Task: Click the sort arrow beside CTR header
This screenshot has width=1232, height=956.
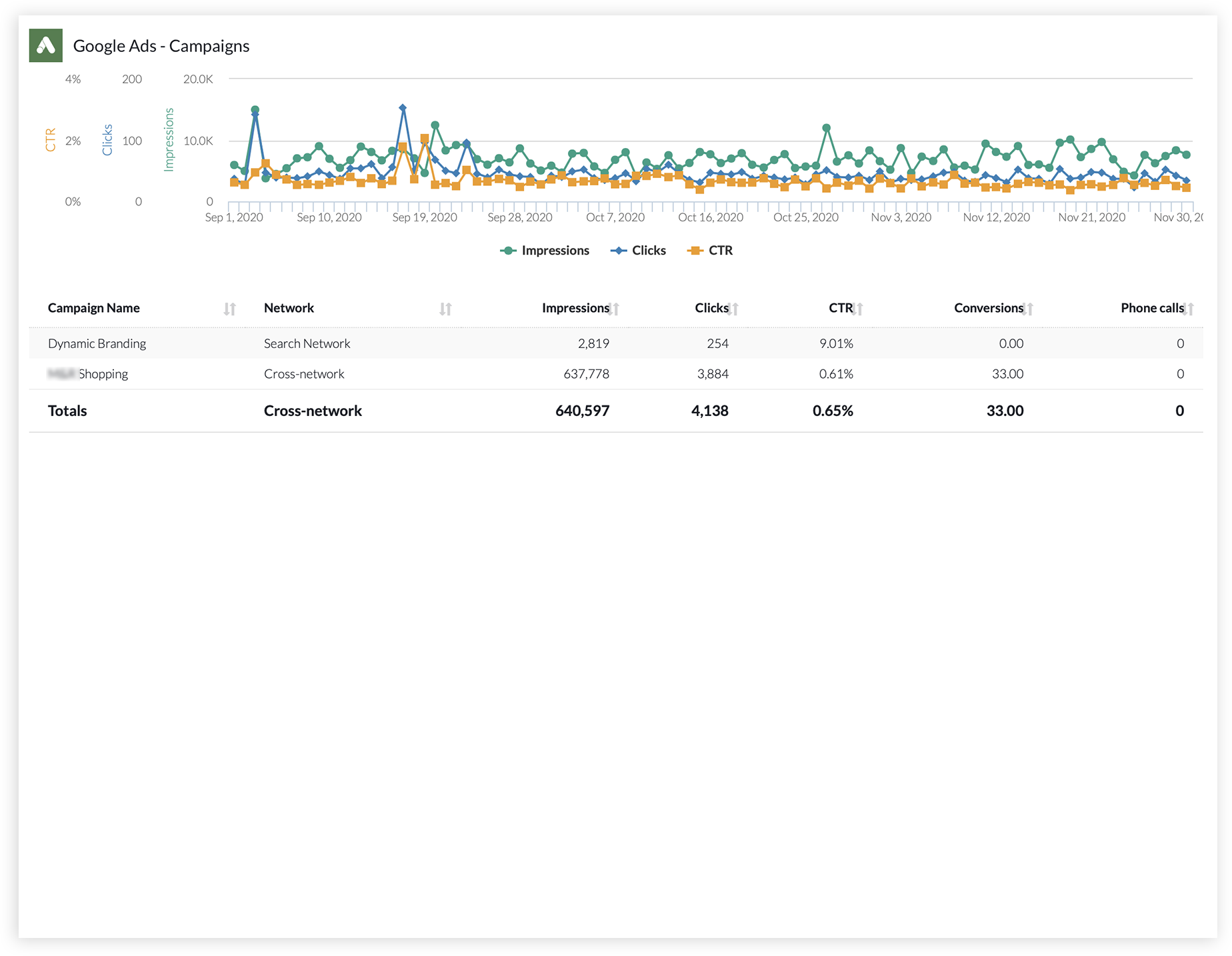Action: pyautogui.click(x=859, y=308)
